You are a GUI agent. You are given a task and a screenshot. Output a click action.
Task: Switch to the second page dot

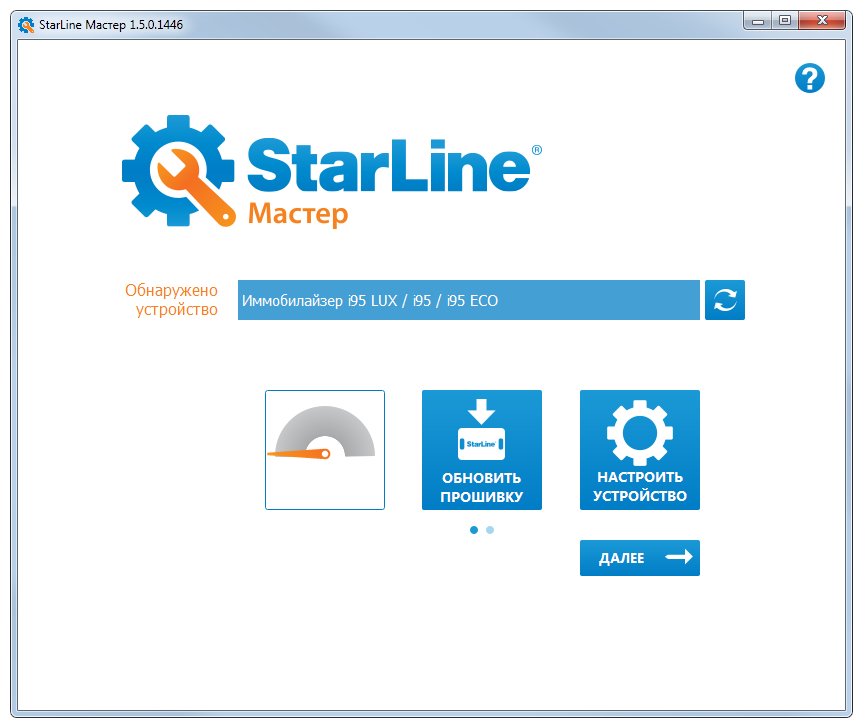[490, 530]
